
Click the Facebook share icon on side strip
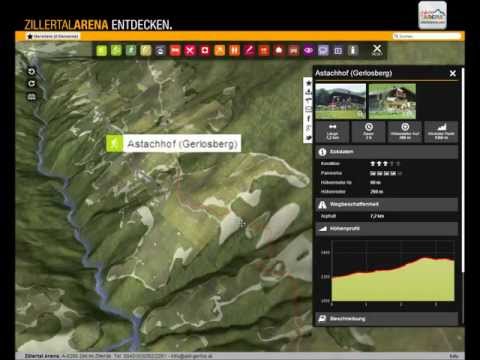tap(308, 119)
